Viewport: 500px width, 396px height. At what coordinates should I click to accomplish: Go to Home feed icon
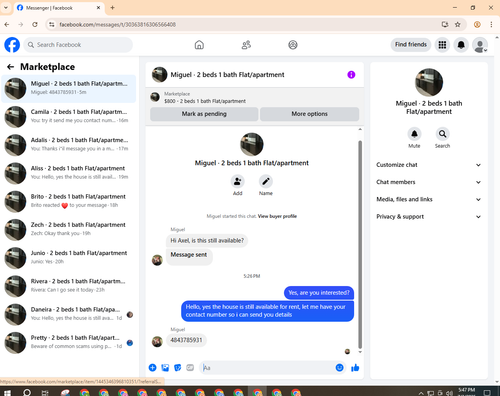[199, 45]
